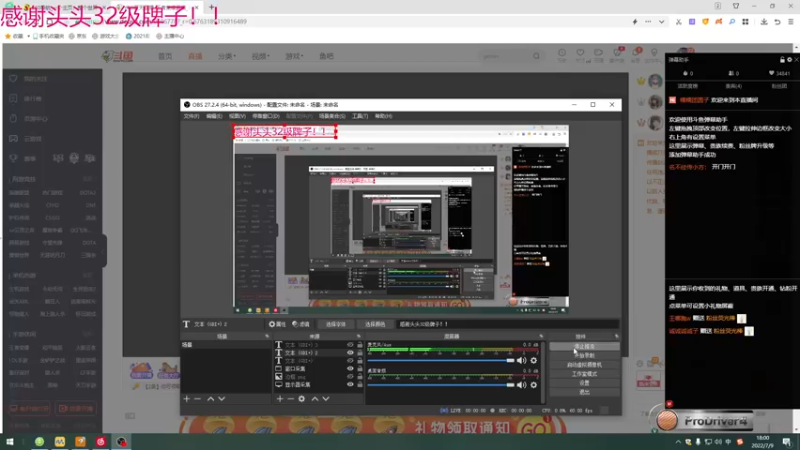Hide the 文本 (GDI+) 2 source
The height and width of the screenshot is (450, 800).
350,353
